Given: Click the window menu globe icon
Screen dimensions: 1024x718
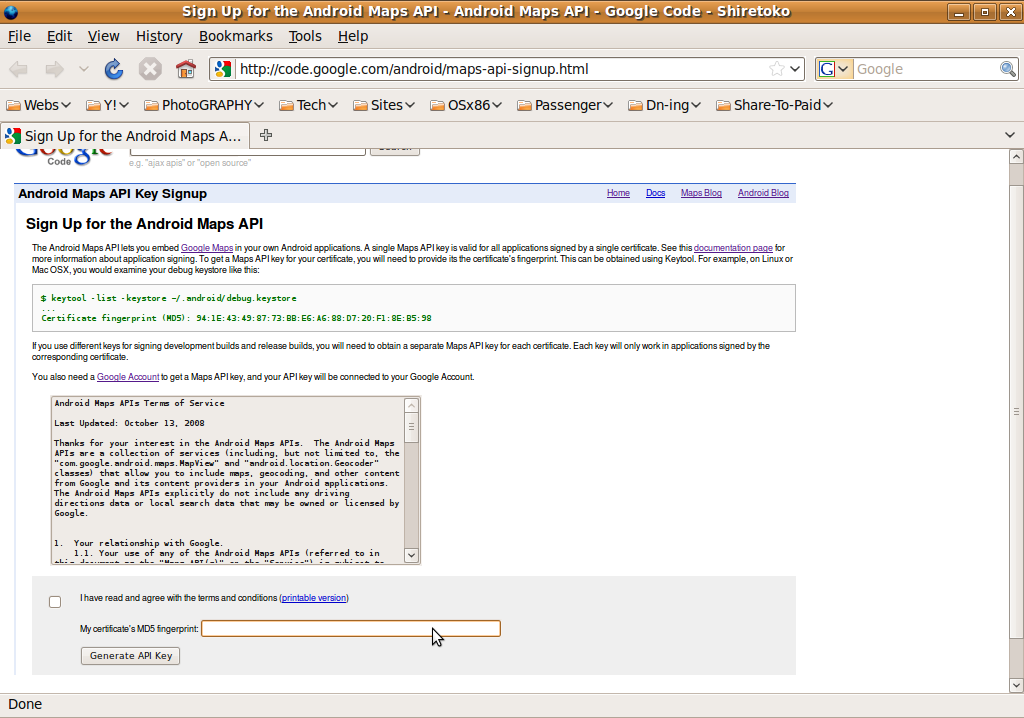Looking at the screenshot, I should 11,11.
